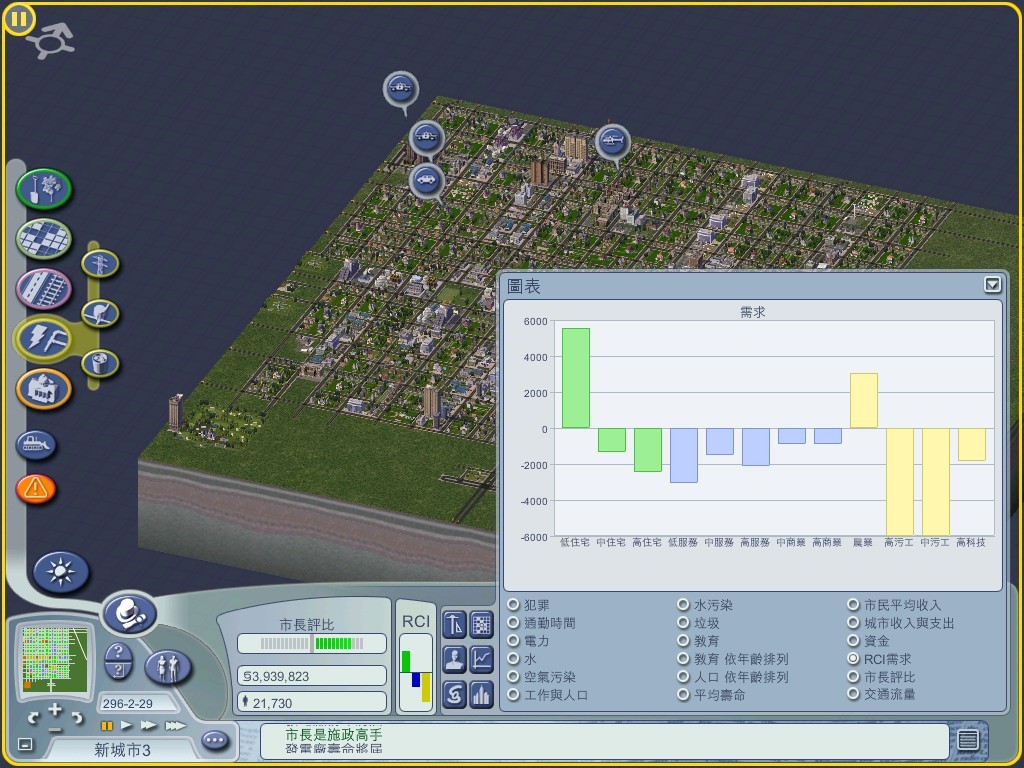Open the graphs panel (line chart icon)
Viewport: 1024px width, 768px height.
[481, 659]
